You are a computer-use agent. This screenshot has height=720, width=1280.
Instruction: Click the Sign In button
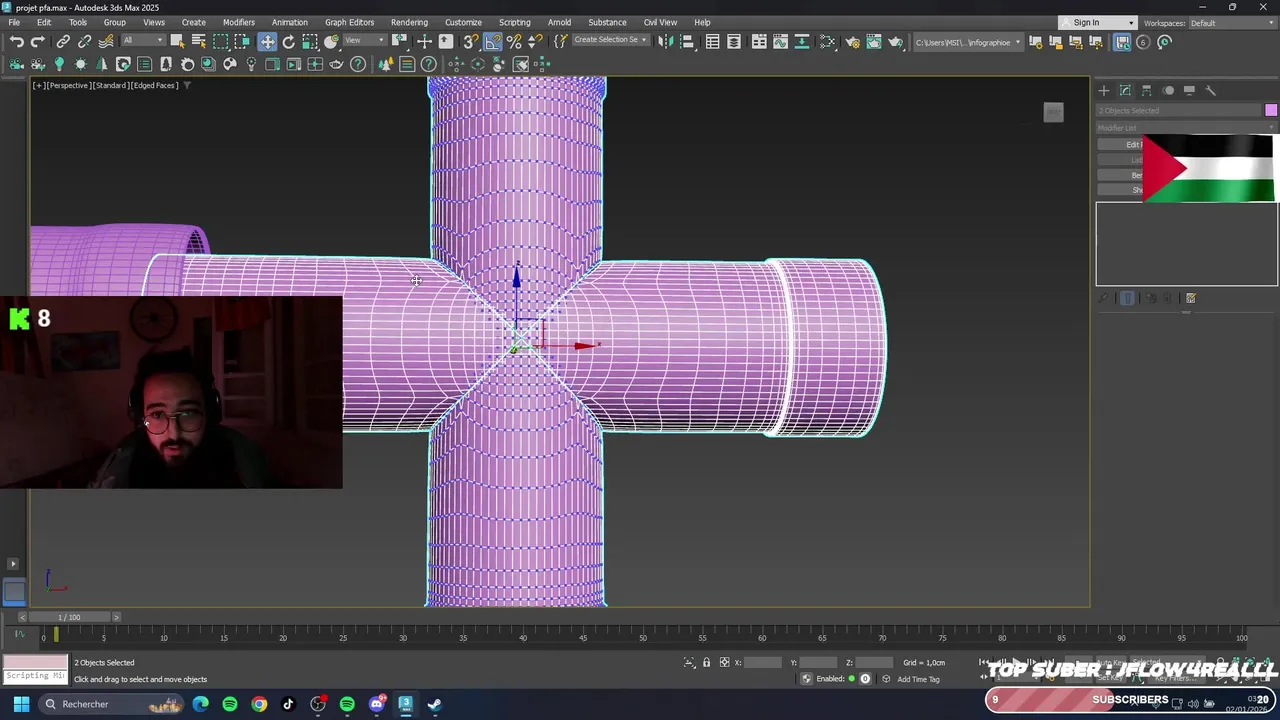point(1086,23)
